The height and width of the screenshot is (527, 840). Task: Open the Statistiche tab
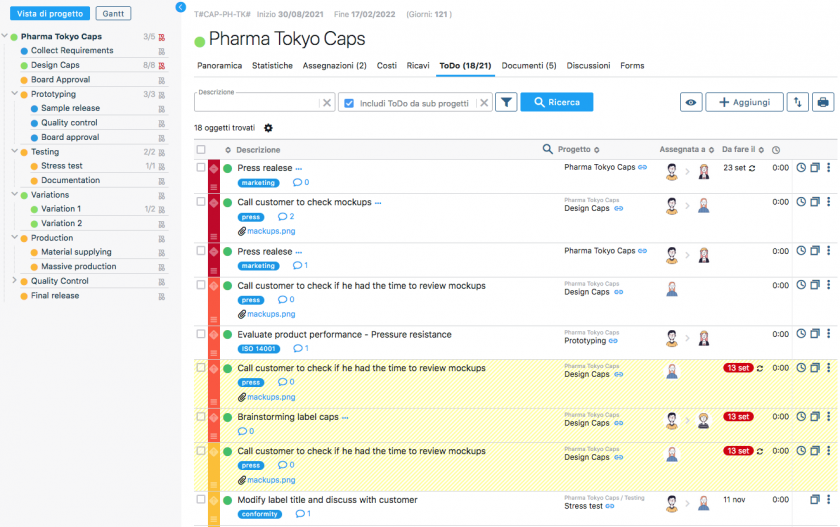[x=272, y=66]
